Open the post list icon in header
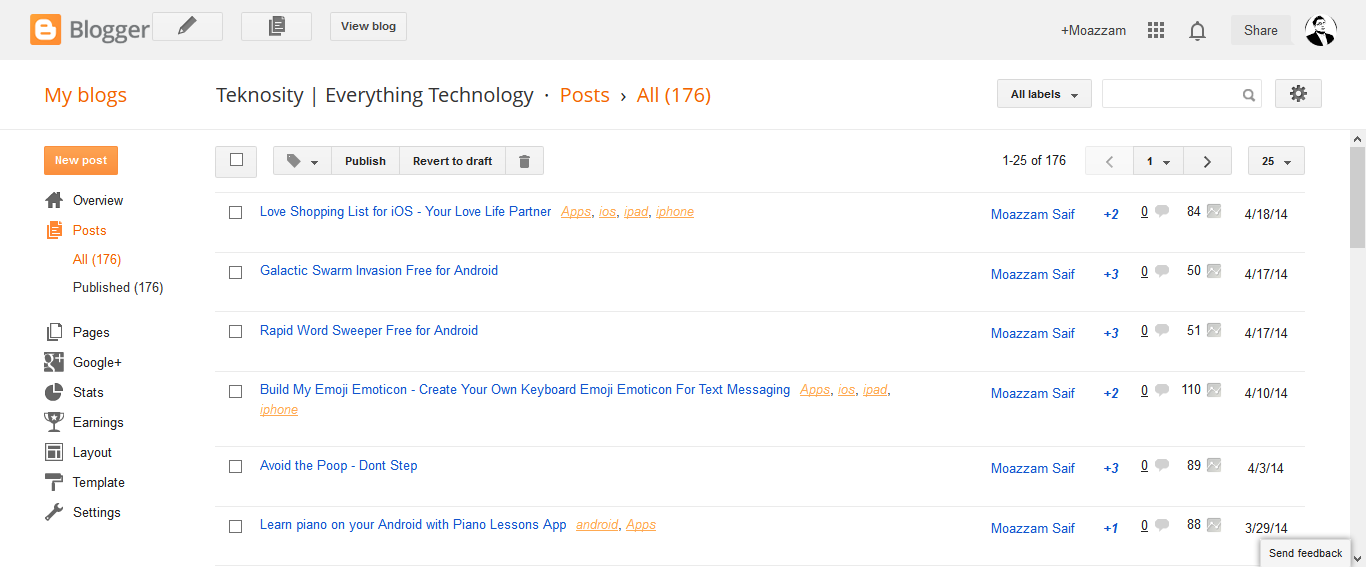Viewport: 1366px width, 567px height. coord(276,27)
